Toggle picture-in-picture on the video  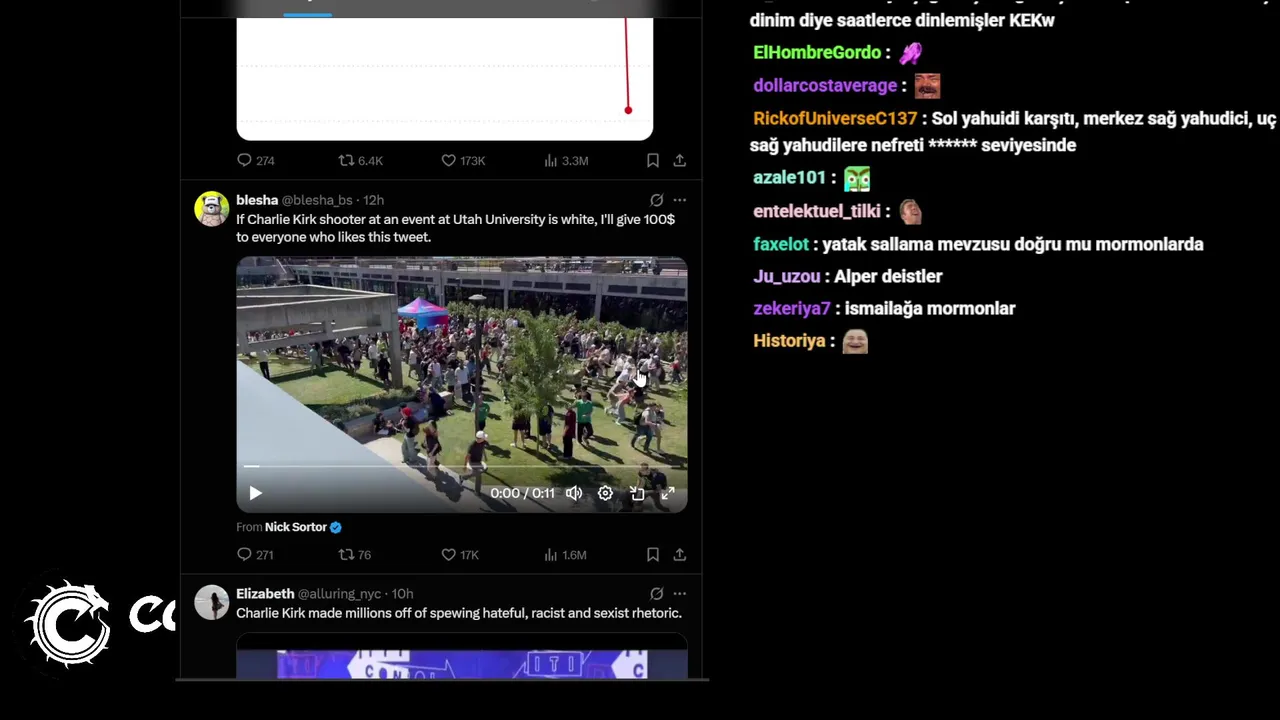pos(637,493)
